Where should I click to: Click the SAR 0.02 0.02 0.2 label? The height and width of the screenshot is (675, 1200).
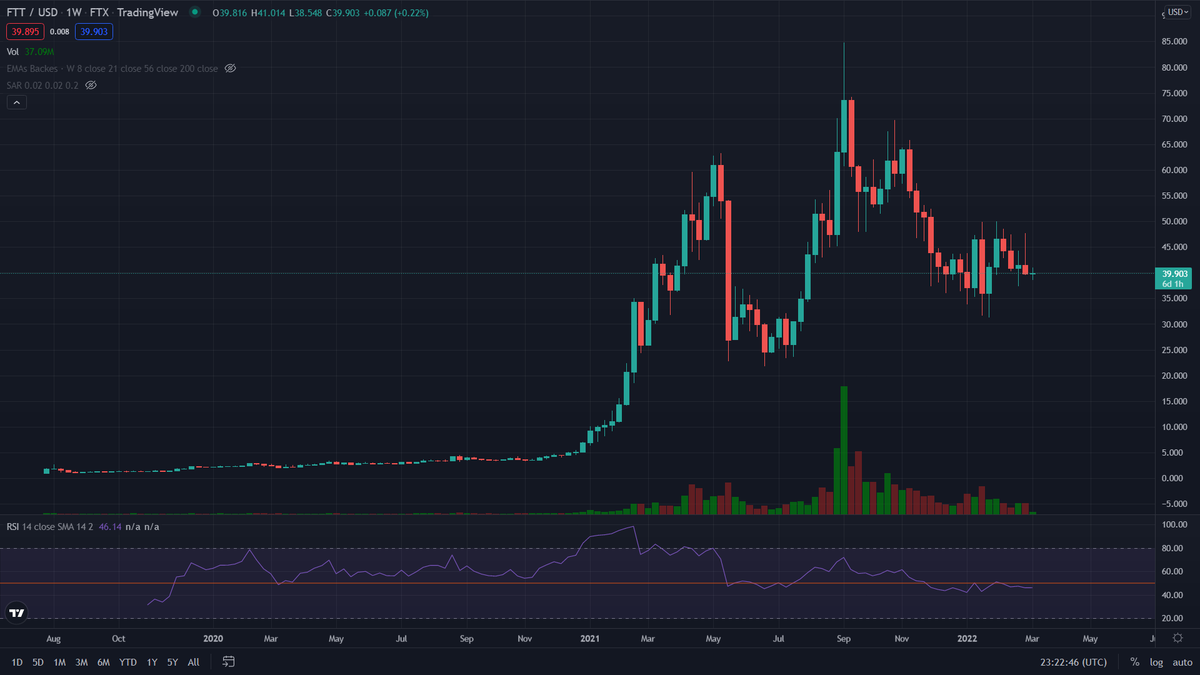[x=43, y=85]
